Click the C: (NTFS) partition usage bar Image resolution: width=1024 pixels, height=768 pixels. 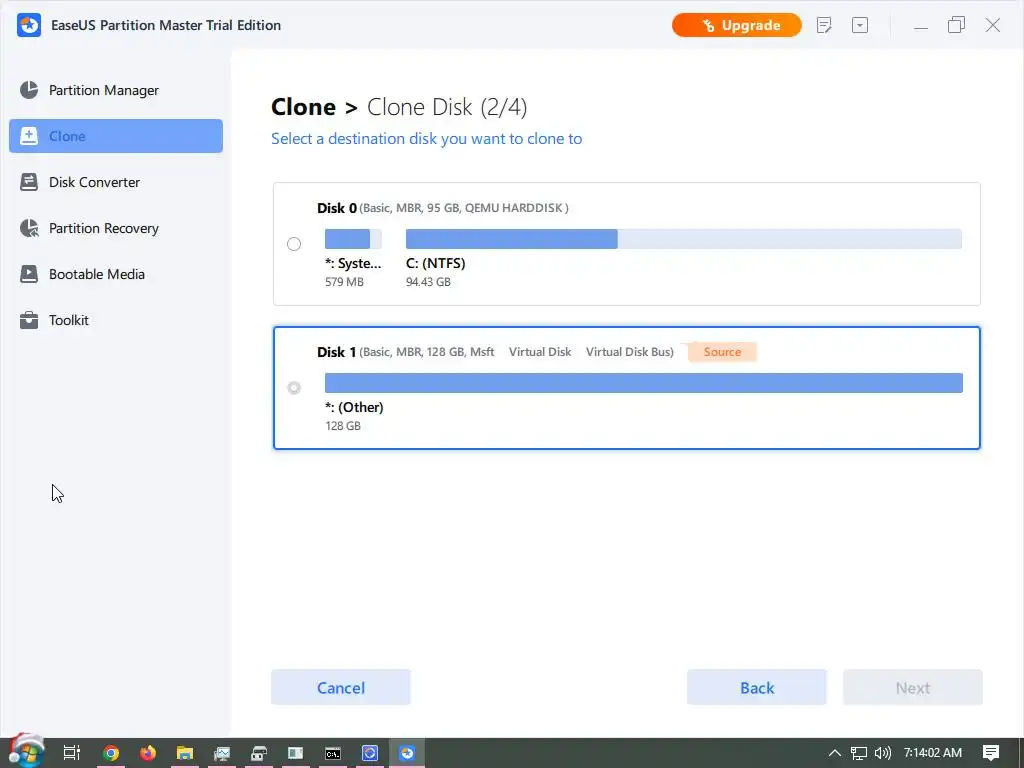click(x=684, y=239)
